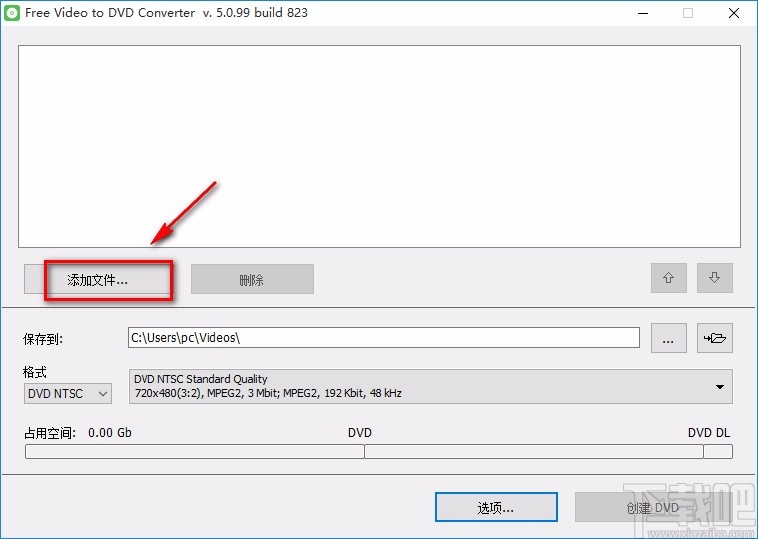
Task: Click the app icon in title bar
Action: pos(12,13)
